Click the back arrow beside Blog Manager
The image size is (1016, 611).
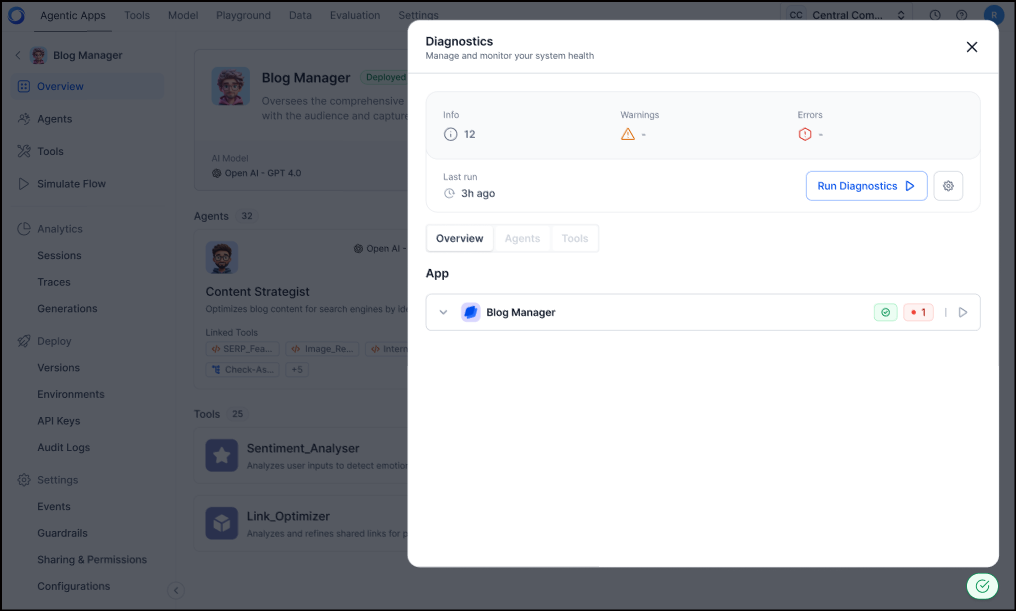pyautogui.click(x=18, y=55)
